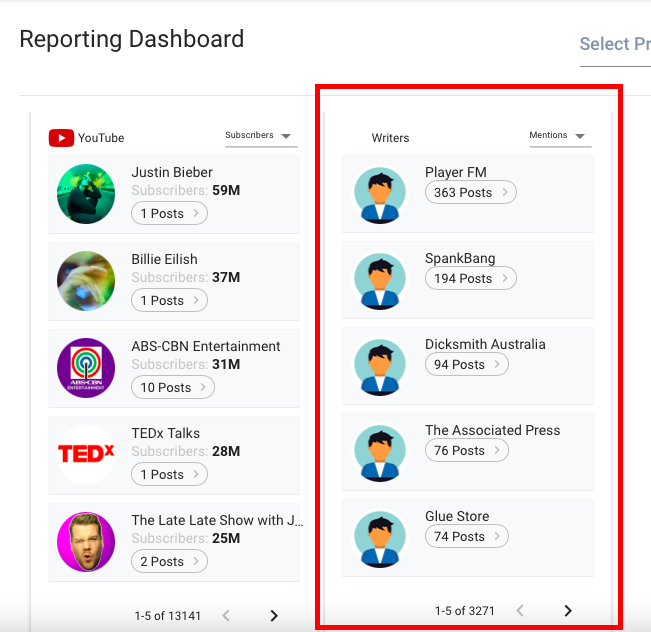
Task: Click the TEDx Talks logo avatar
Action: [86, 455]
